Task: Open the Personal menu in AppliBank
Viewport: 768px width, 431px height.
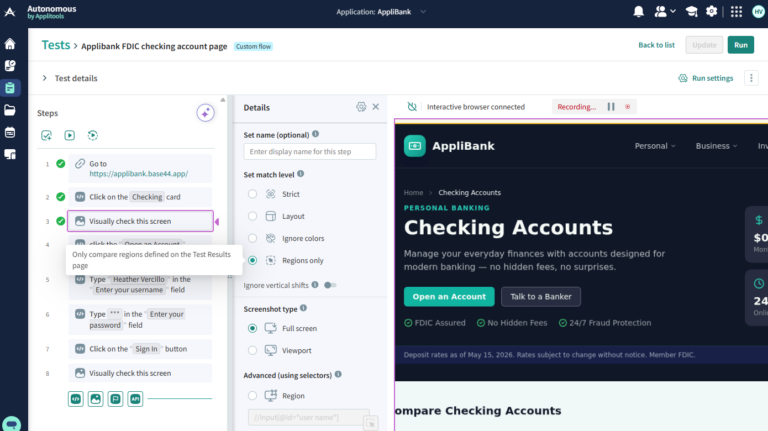Action: 655,146
